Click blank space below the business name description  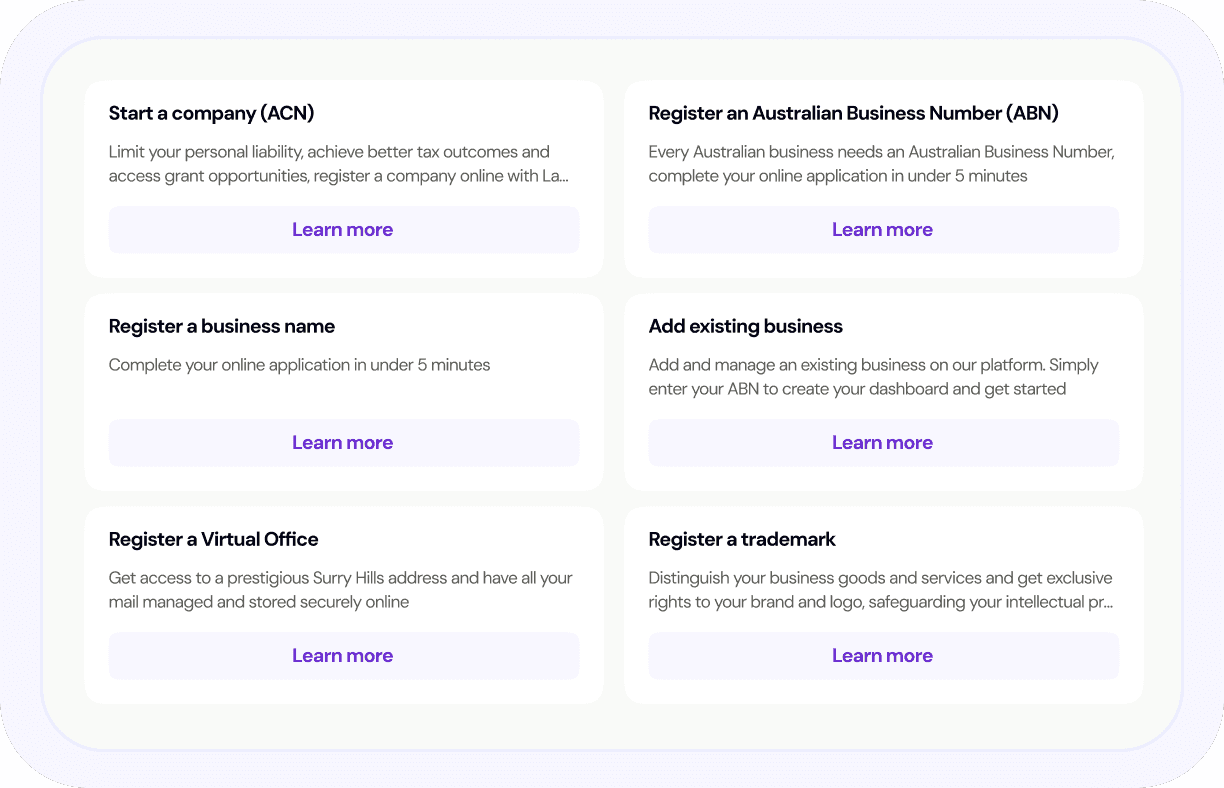(343, 398)
